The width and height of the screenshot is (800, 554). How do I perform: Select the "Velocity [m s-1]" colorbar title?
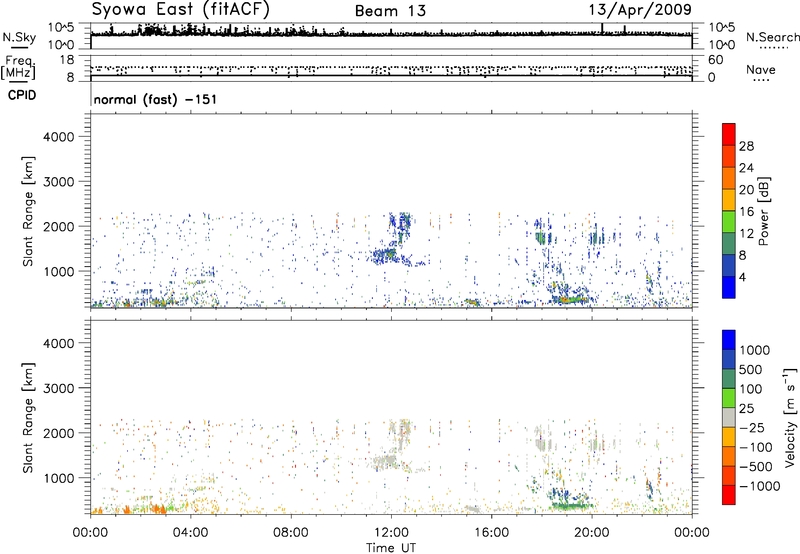point(790,417)
